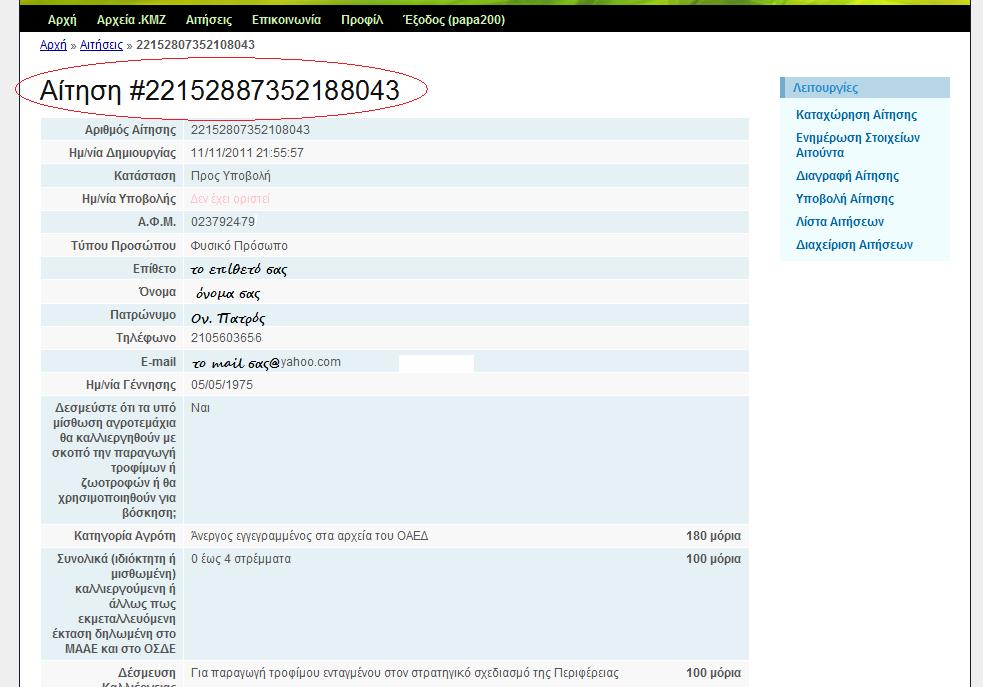Viewport: 983px width, 687px height.
Task: Go to Αιτήσεις in the top navigation bar
Action: pyautogui.click(x=209, y=20)
